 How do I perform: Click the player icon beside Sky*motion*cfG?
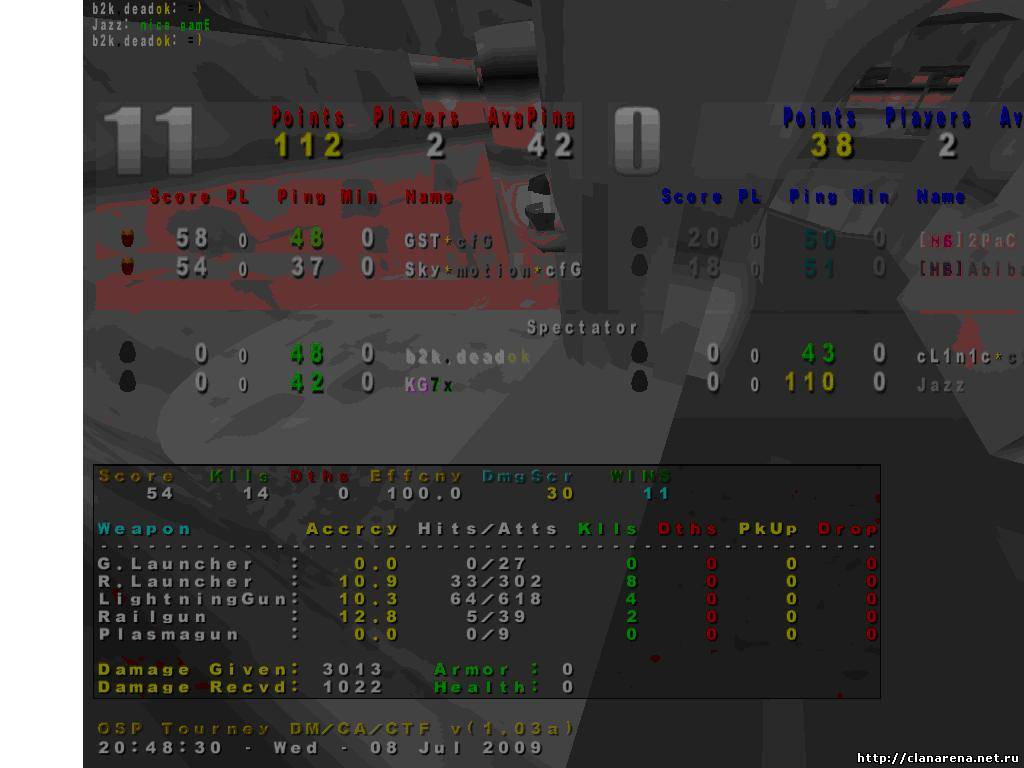click(127, 267)
